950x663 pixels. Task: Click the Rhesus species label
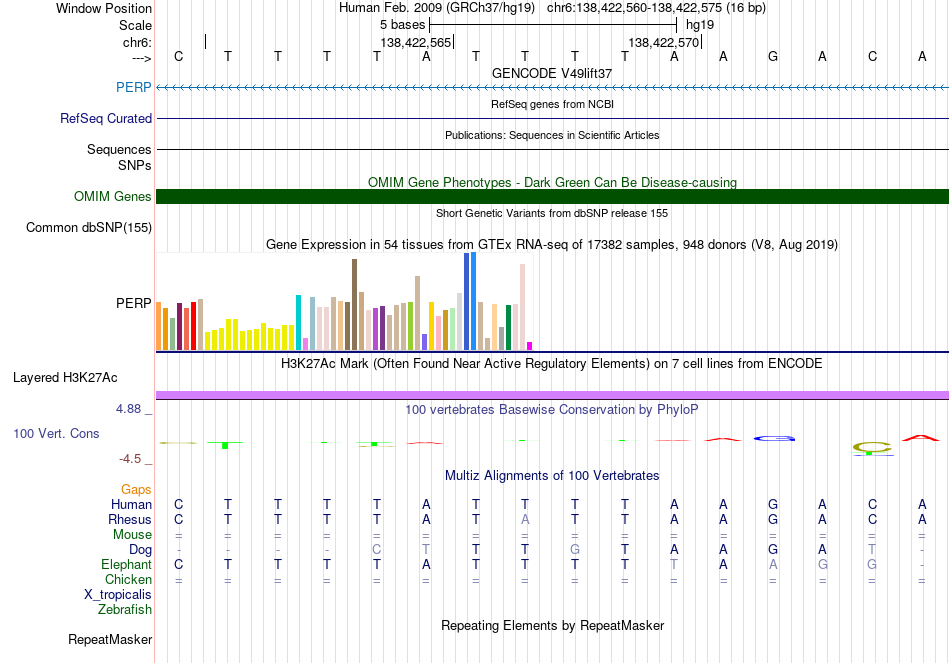point(130,519)
